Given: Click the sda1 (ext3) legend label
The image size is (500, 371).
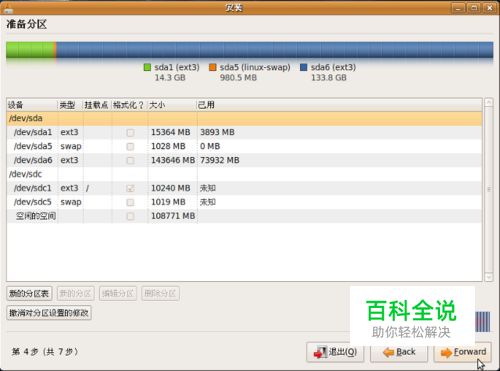Looking at the screenshot, I should pyautogui.click(x=177, y=67).
